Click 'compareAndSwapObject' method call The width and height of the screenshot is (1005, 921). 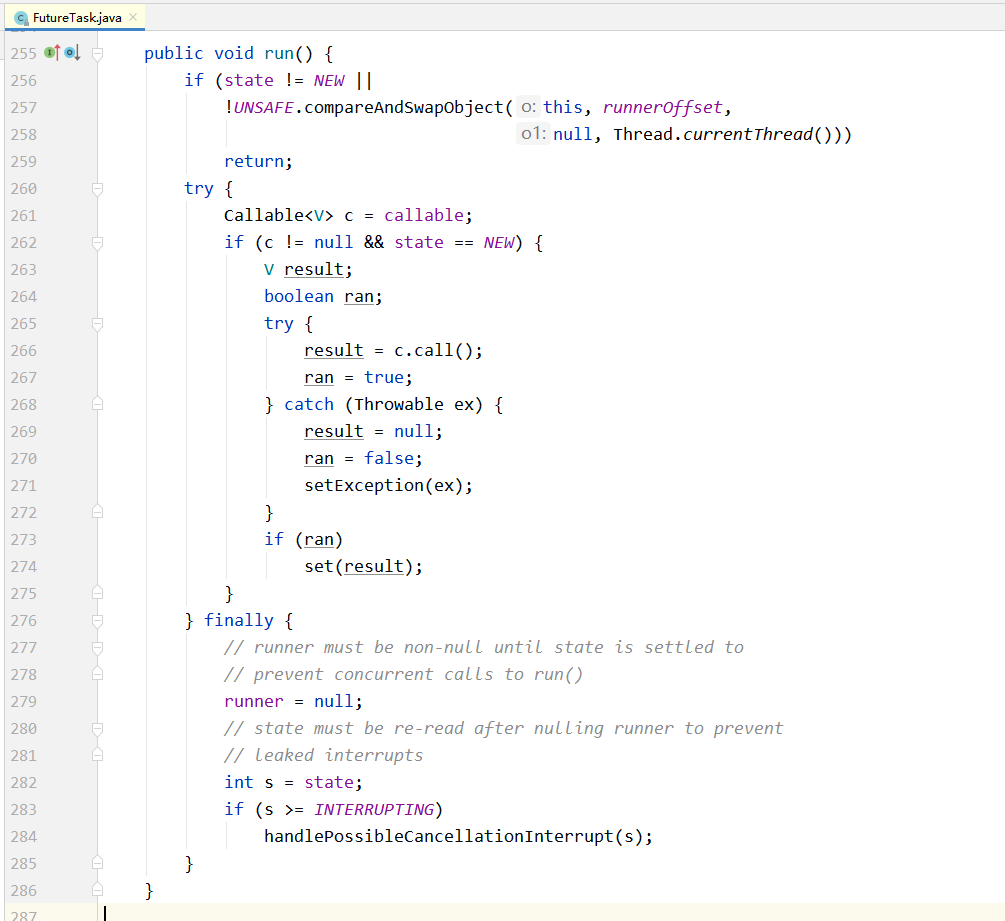(x=403, y=107)
